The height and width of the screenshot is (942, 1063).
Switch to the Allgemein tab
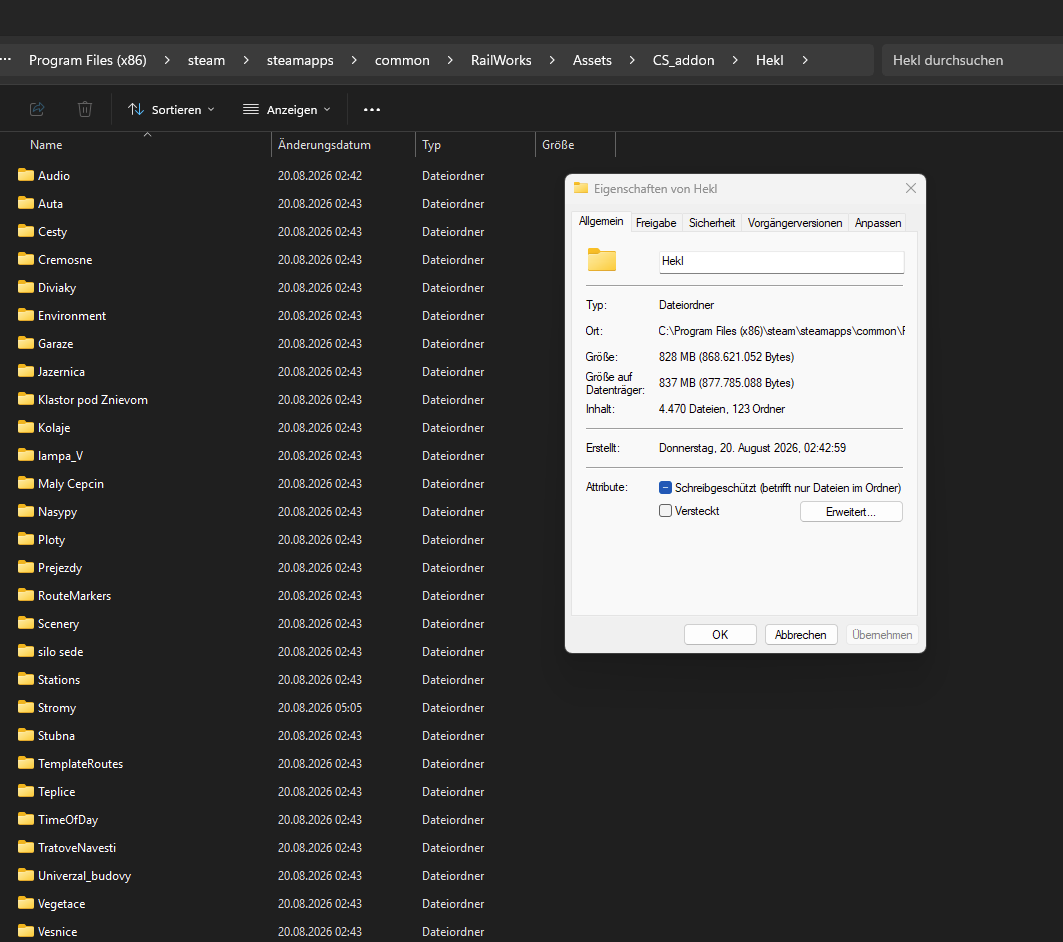pyautogui.click(x=601, y=222)
